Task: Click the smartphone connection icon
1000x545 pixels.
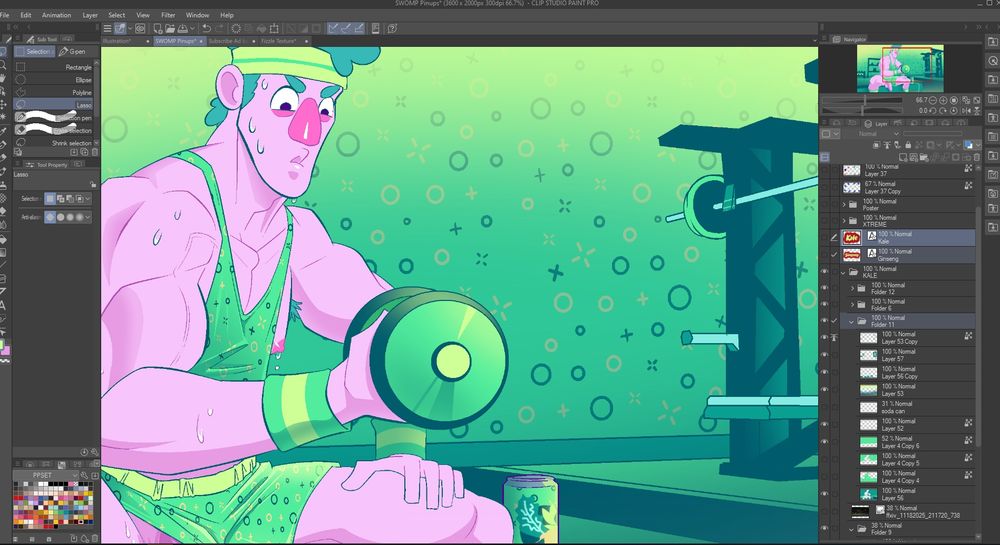Action: (x=376, y=28)
